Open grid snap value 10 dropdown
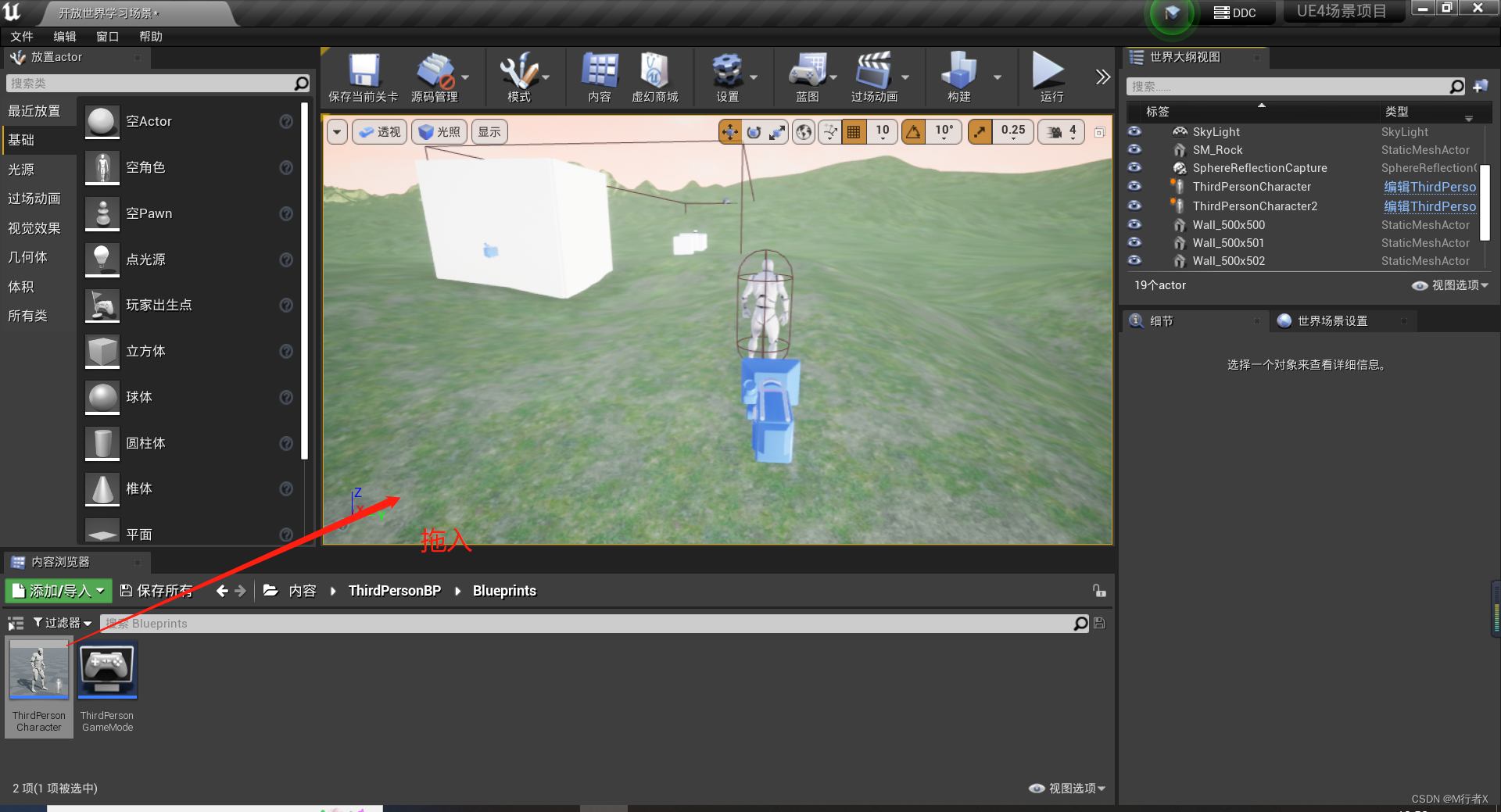Screen dimensions: 1501x812 pos(883,132)
